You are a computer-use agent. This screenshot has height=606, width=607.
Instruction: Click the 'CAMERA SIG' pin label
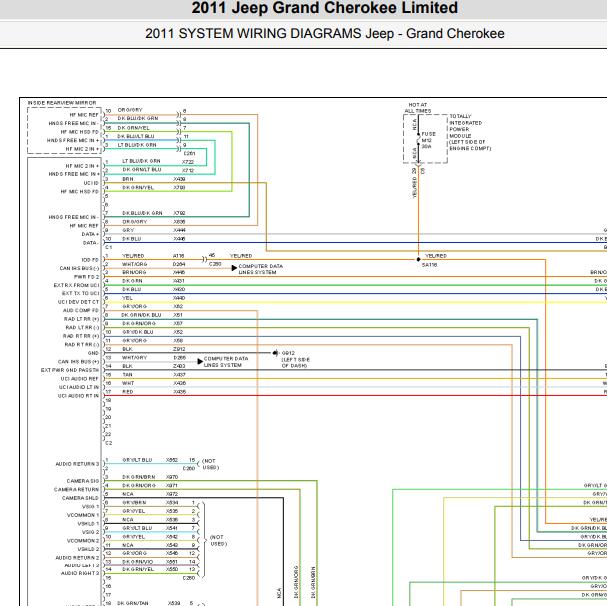(x=83, y=481)
